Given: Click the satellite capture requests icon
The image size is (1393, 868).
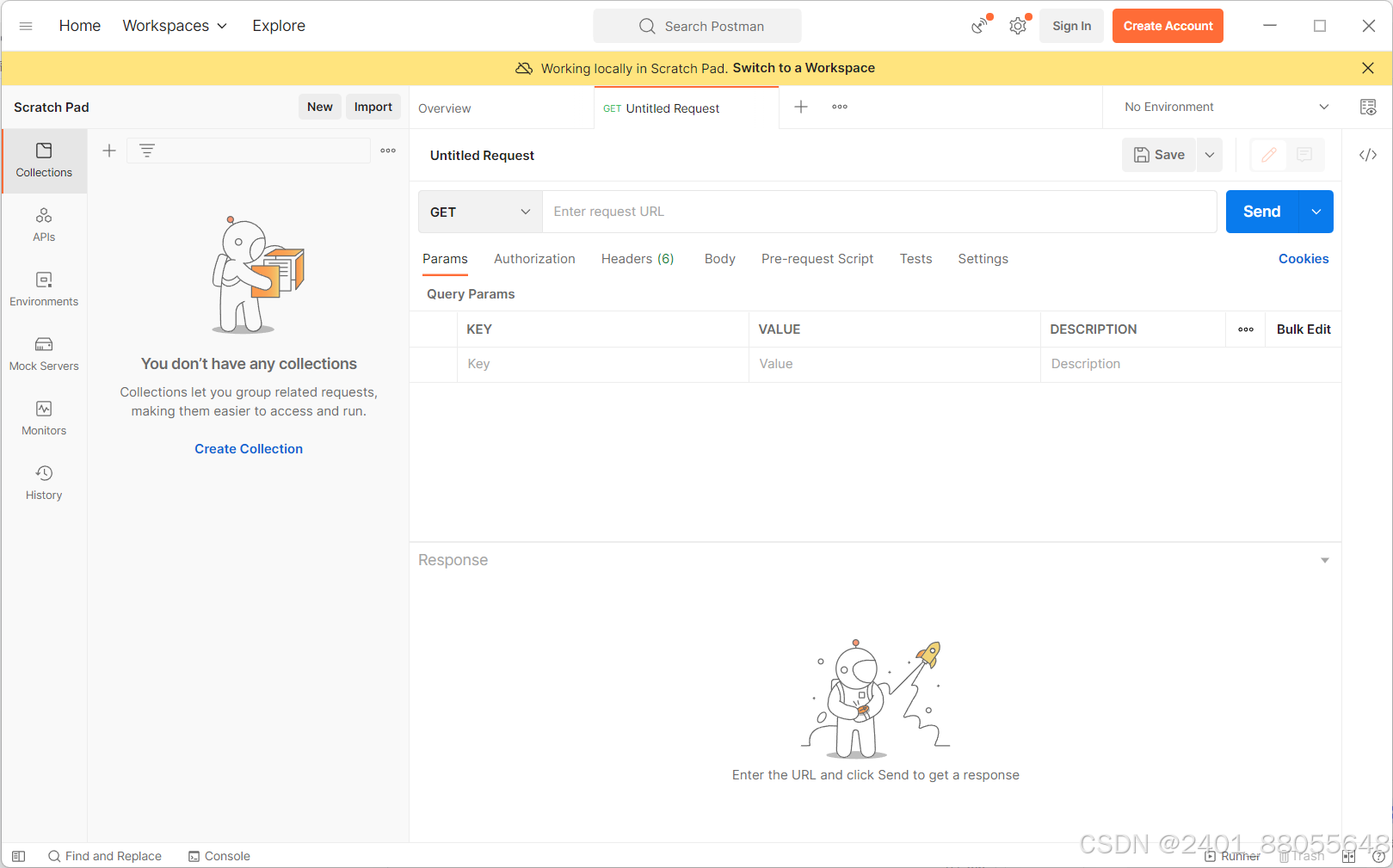Looking at the screenshot, I should pos(981,26).
